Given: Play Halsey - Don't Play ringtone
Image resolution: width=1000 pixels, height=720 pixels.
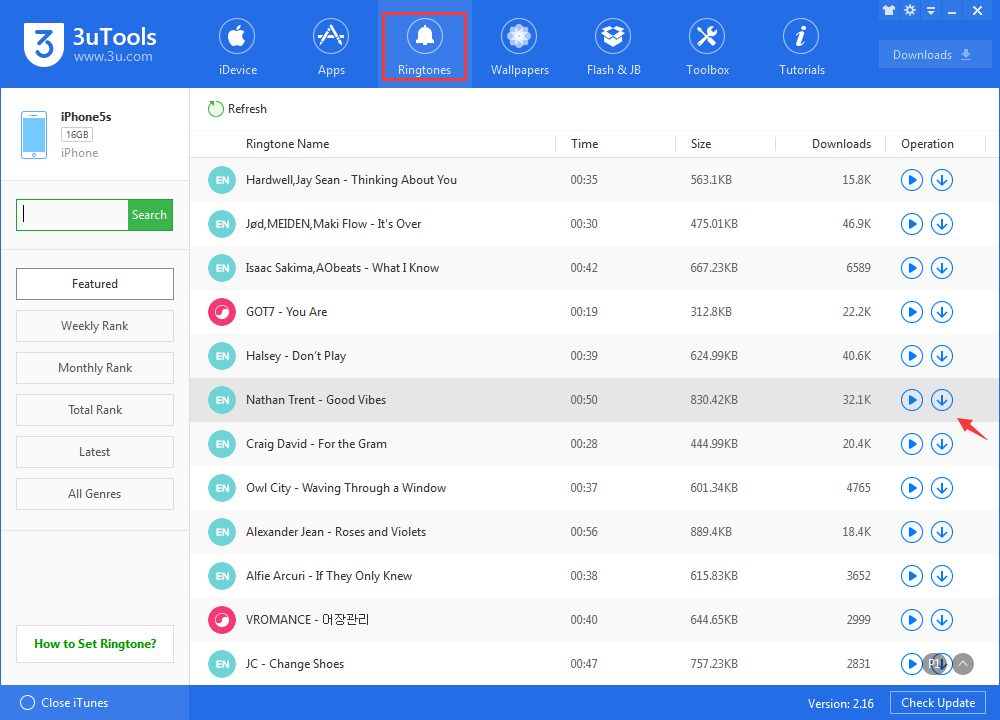Looking at the screenshot, I should click(912, 356).
